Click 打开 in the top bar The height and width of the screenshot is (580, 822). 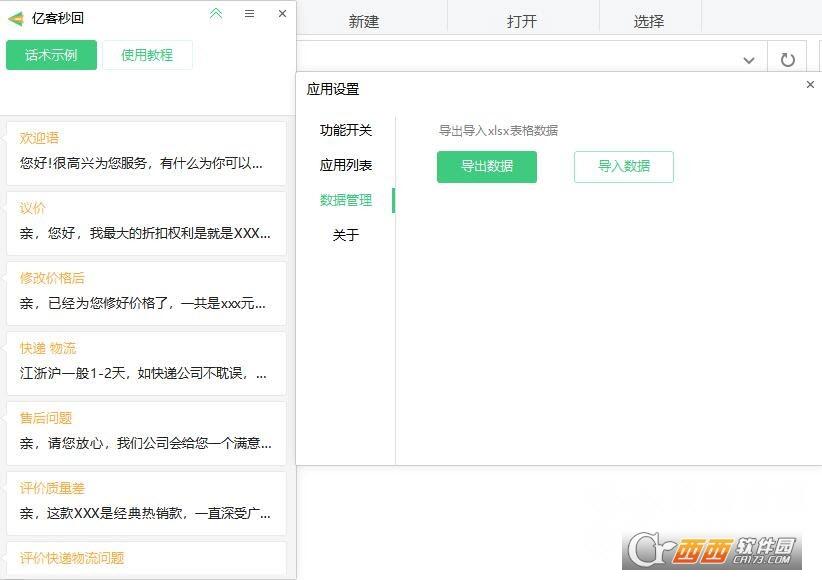[x=522, y=22]
